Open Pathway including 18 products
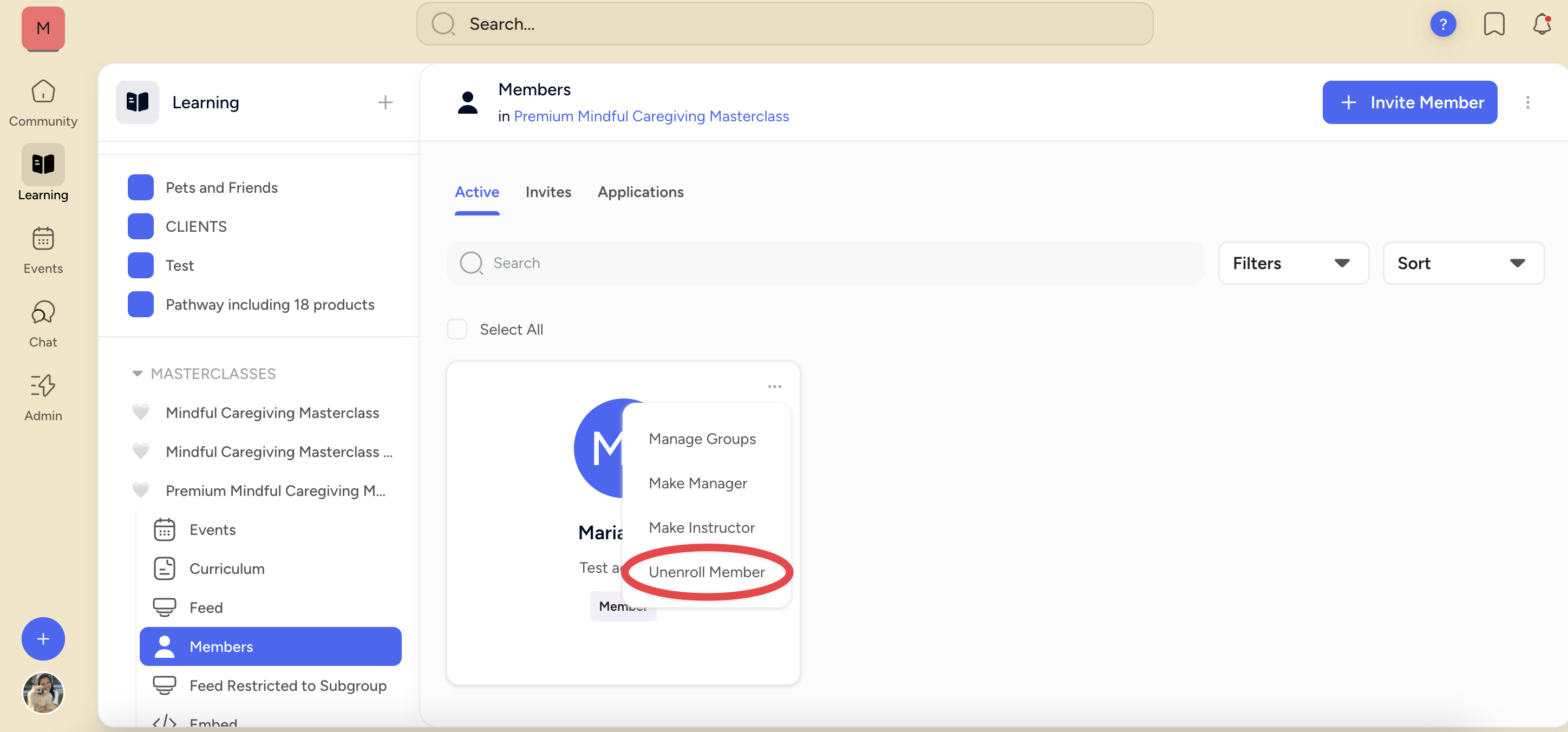Image resolution: width=1568 pixels, height=732 pixels. [270, 304]
